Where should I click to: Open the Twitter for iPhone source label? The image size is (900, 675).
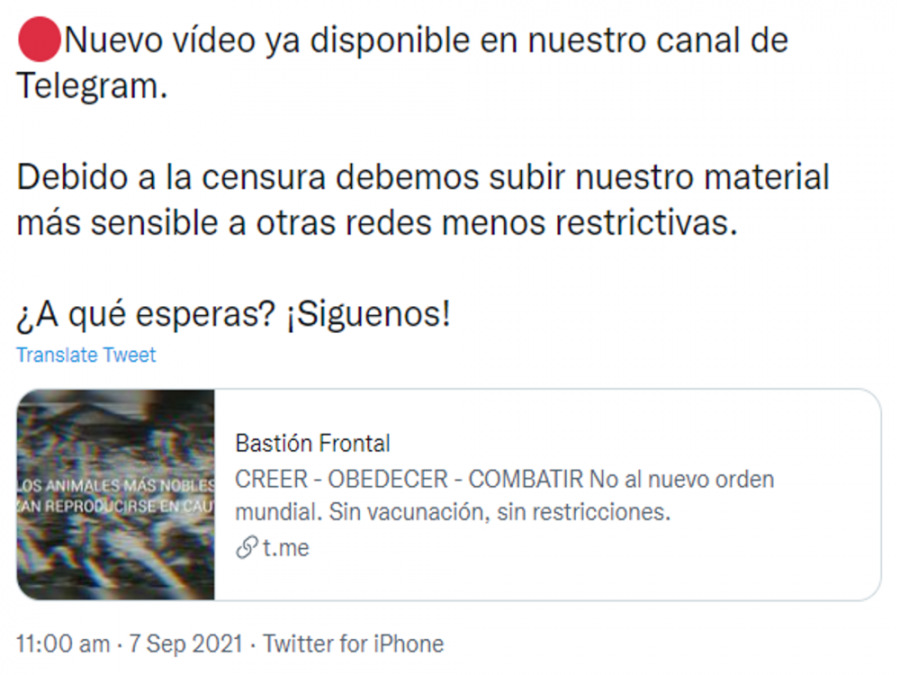coord(354,644)
